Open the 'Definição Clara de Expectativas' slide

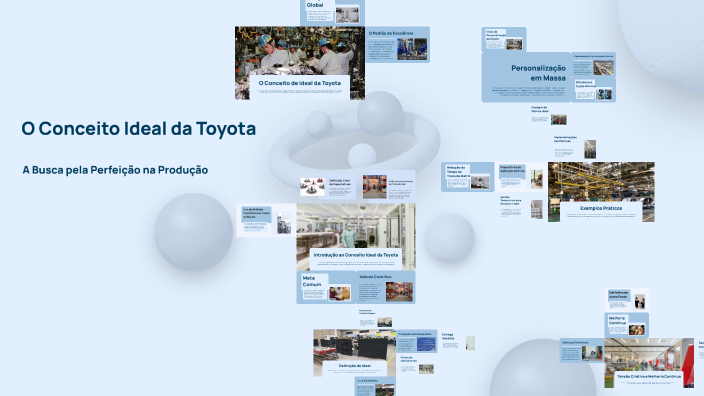(327, 187)
